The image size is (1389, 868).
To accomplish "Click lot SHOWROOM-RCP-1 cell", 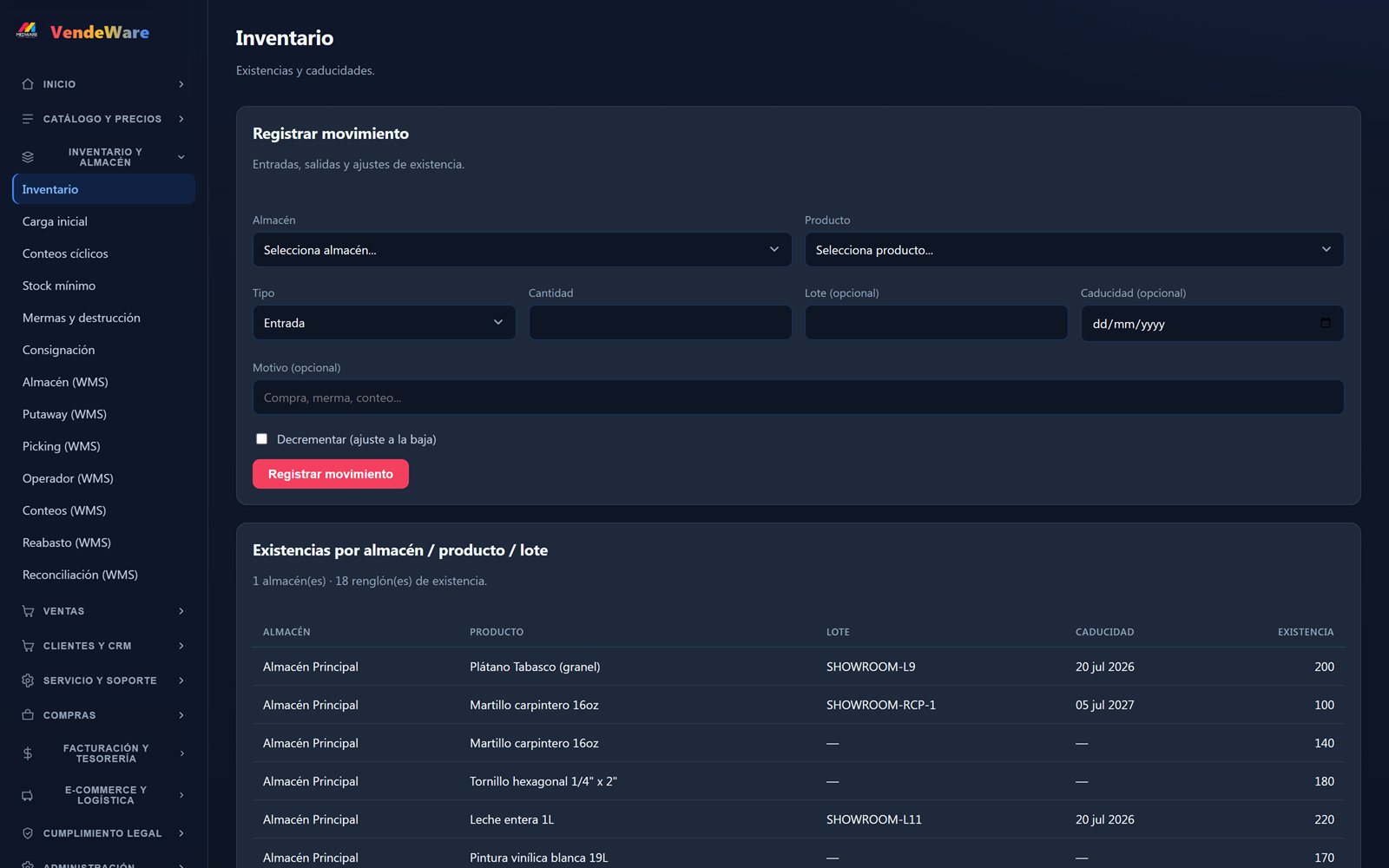I will (881, 705).
